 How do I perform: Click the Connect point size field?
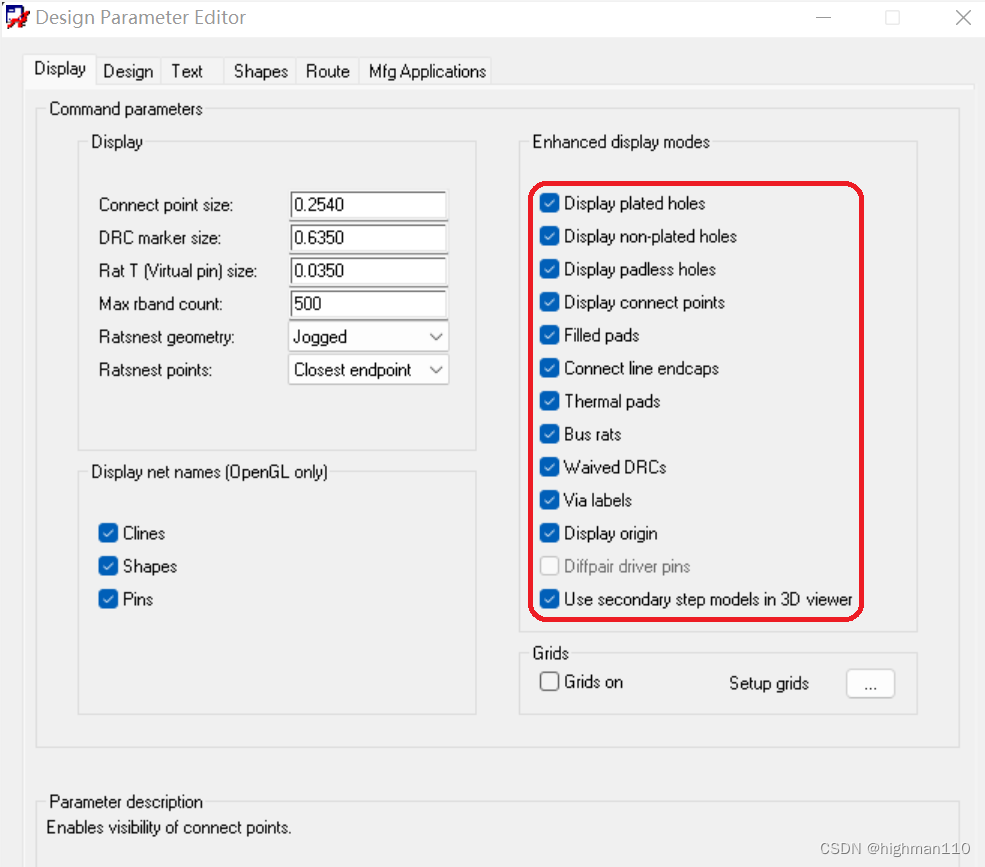[368, 205]
